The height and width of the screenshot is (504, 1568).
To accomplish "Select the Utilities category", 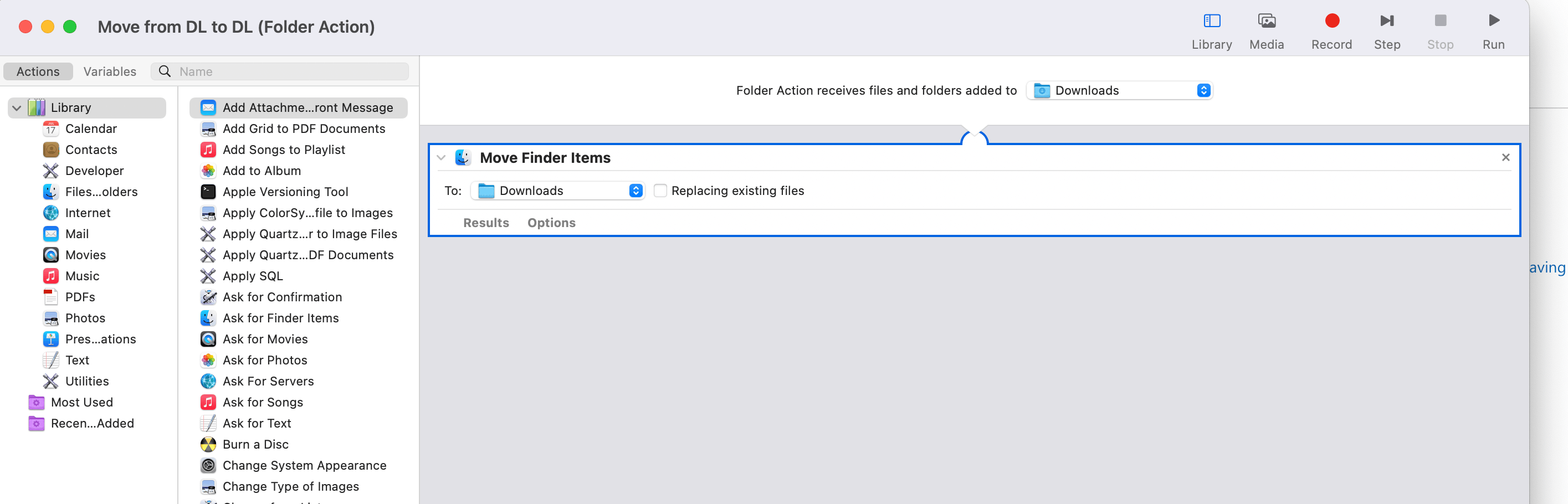I will (86, 381).
